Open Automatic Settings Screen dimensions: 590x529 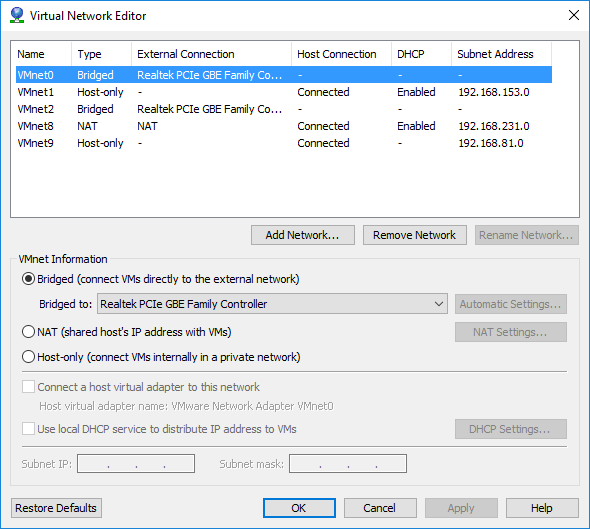[511, 304]
